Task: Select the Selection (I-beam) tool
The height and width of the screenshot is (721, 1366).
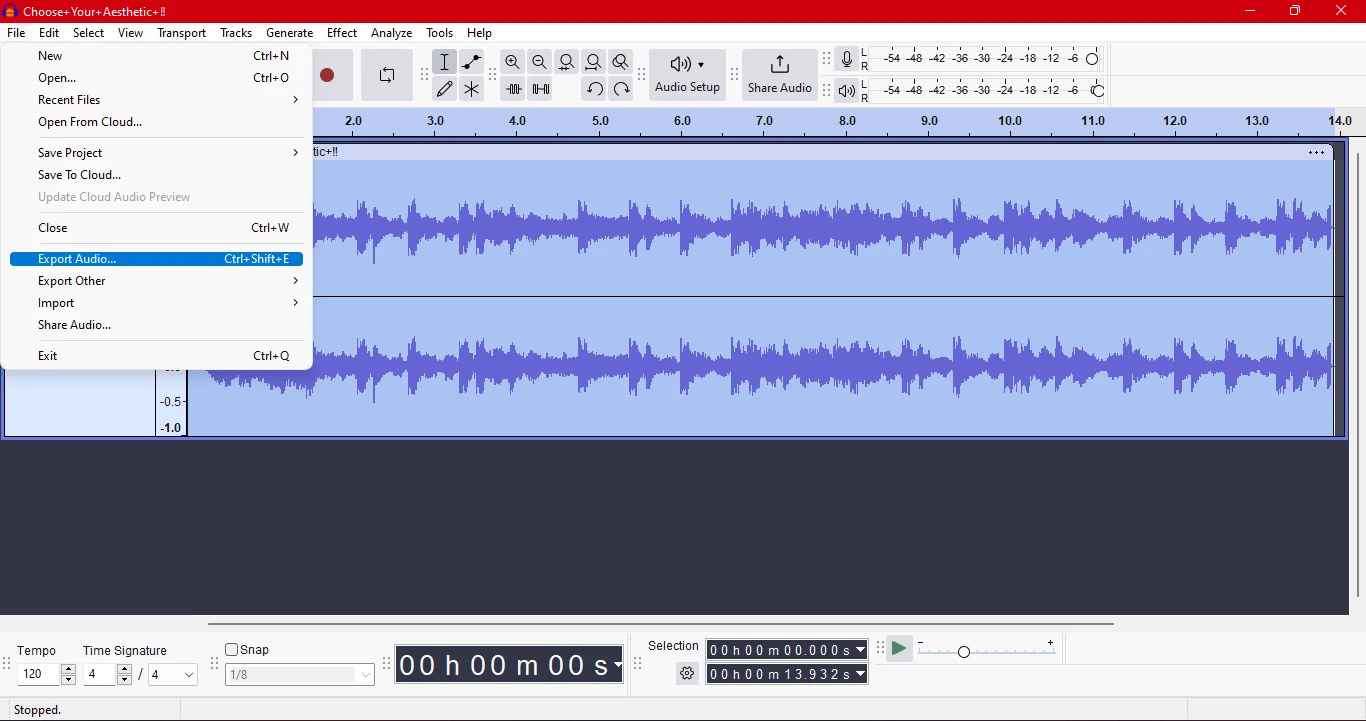Action: tap(445, 62)
